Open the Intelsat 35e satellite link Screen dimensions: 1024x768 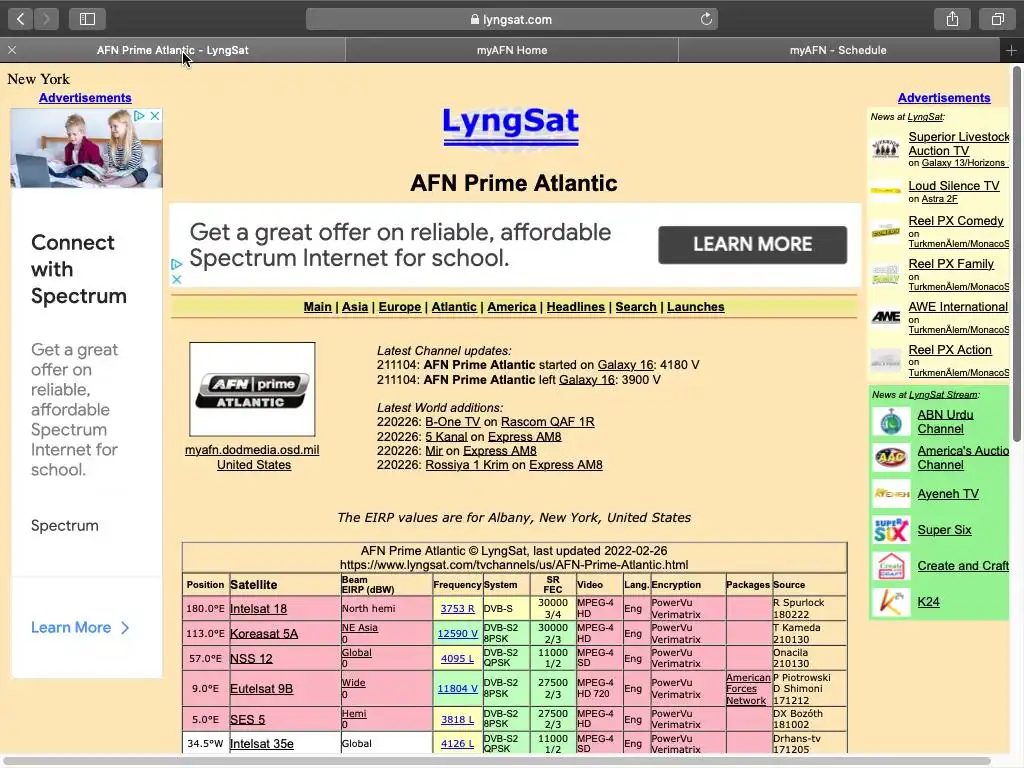(x=262, y=743)
